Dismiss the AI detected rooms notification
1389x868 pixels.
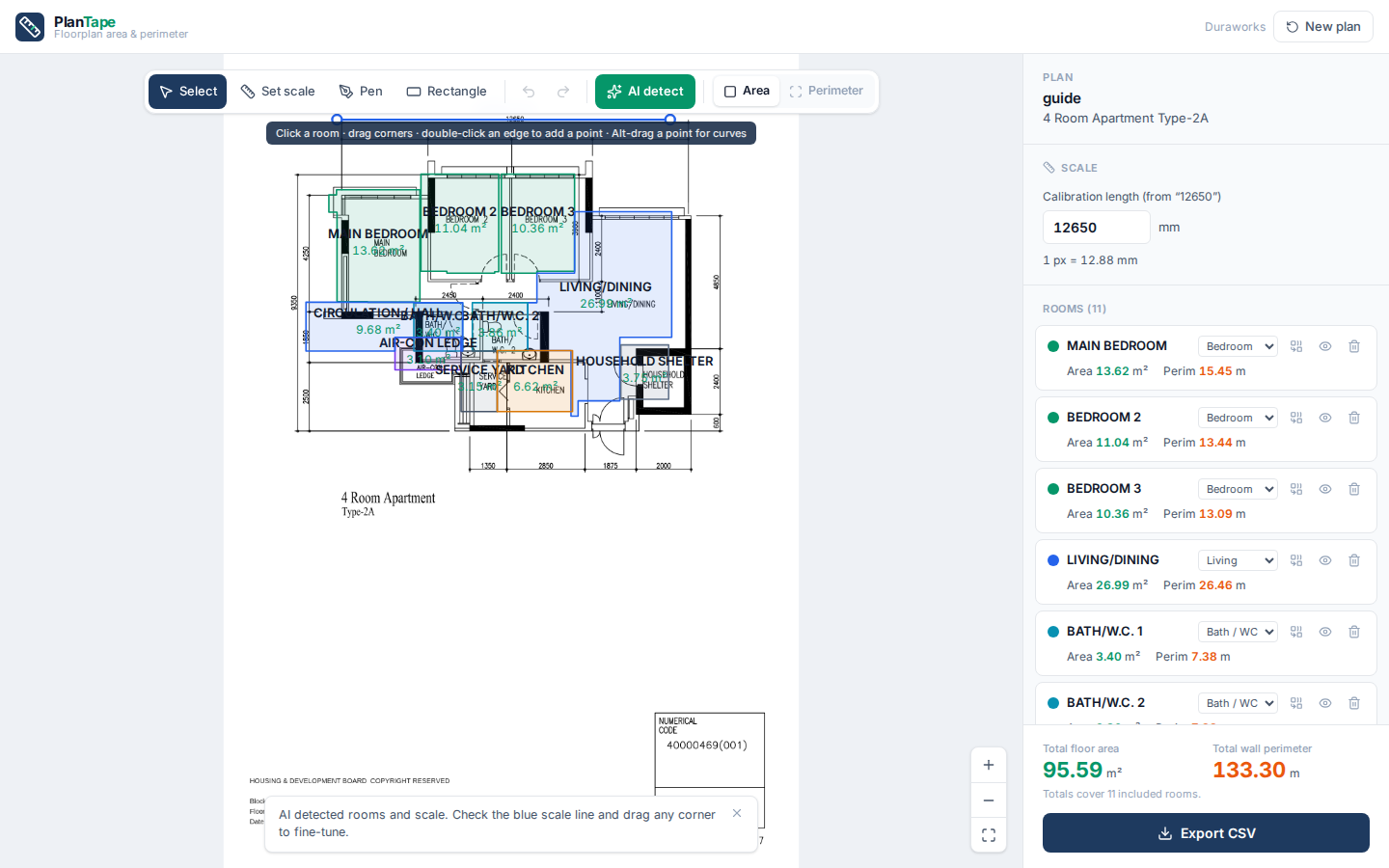[737, 813]
